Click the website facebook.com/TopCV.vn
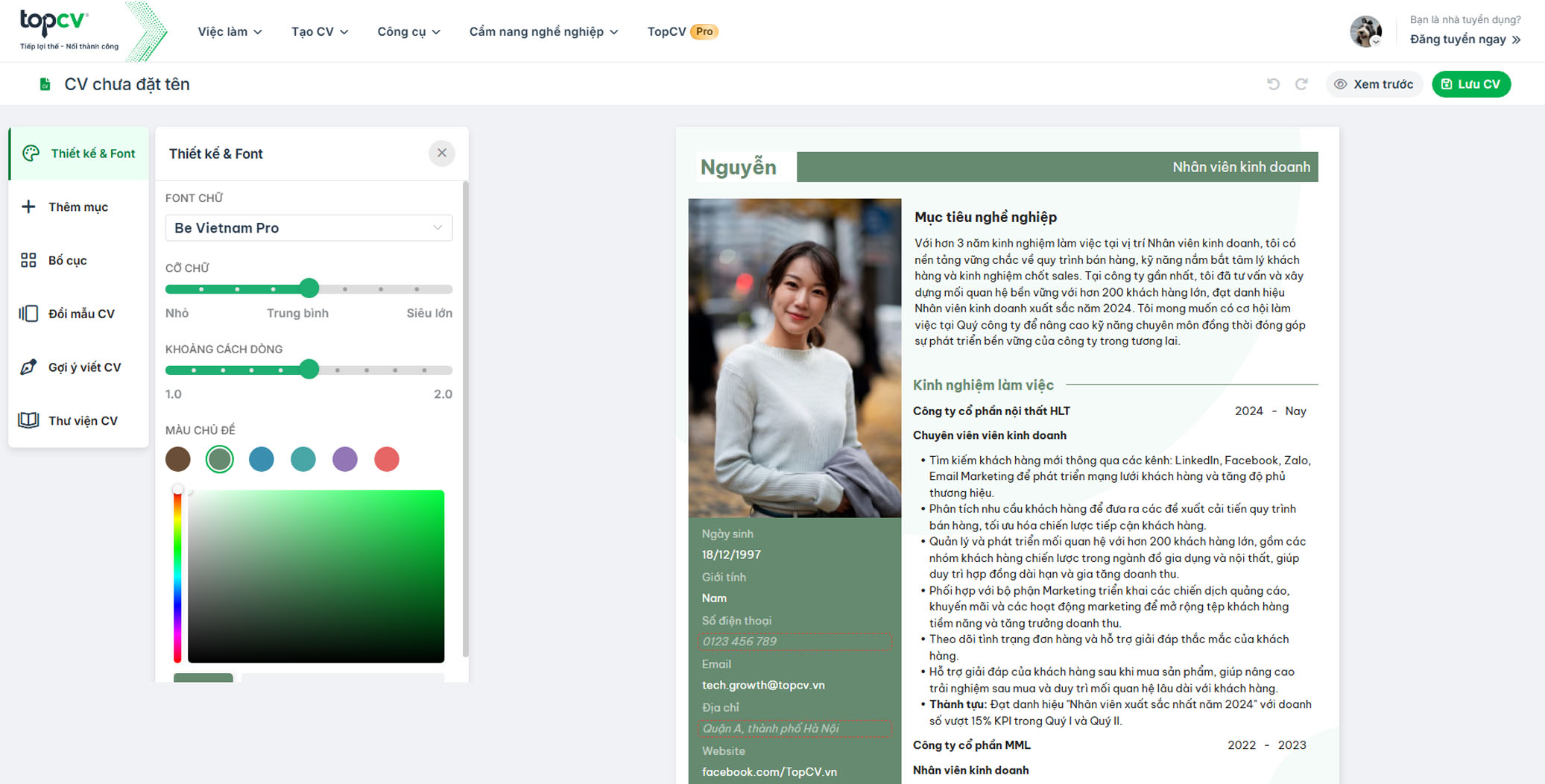The height and width of the screenshot is (784, 1545). [x=769, y=772]
